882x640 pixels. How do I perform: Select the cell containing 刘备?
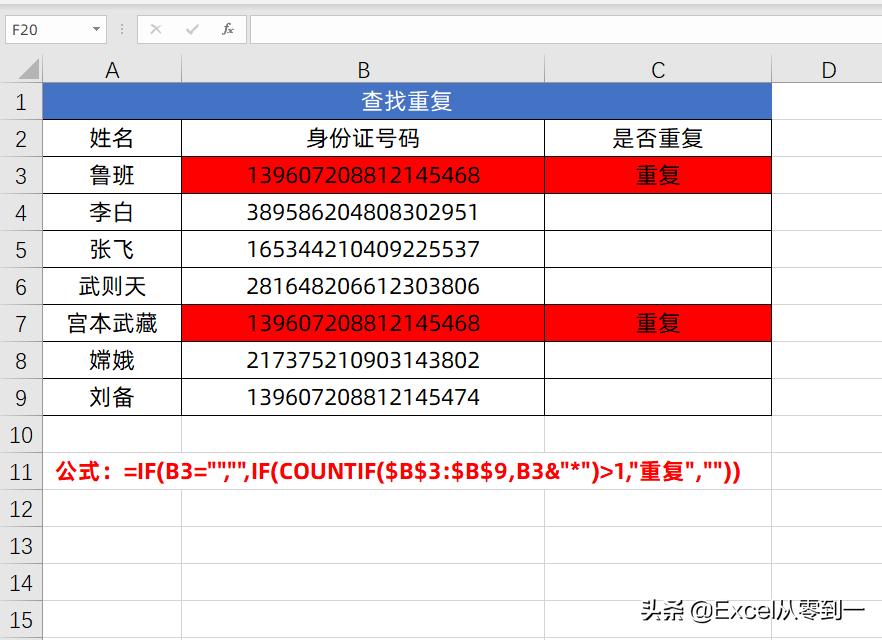coord(112,397)
